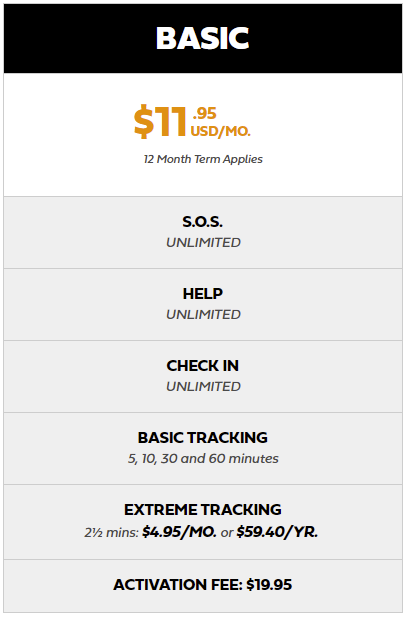Click UNLIMITED under CHECK IN
Image resolution: width=412 pixels, height=621 pixels.
coord(203,387)
